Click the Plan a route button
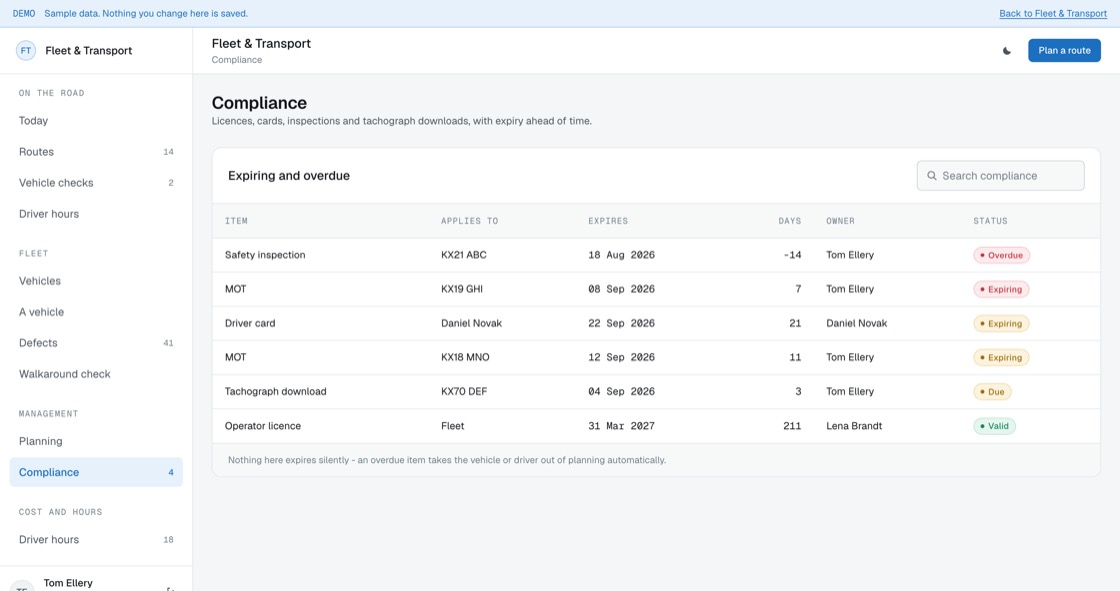 point(1064,51)
